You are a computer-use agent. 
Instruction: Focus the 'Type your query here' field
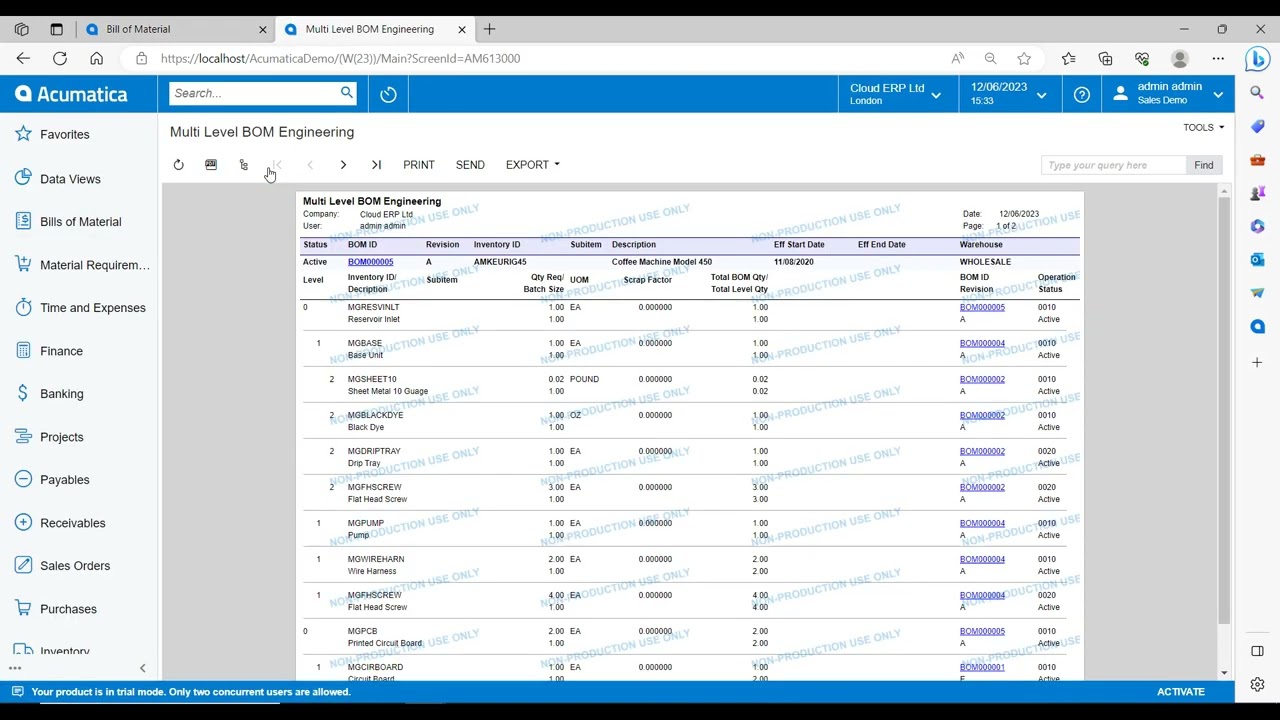click(x=1112, y=165)
